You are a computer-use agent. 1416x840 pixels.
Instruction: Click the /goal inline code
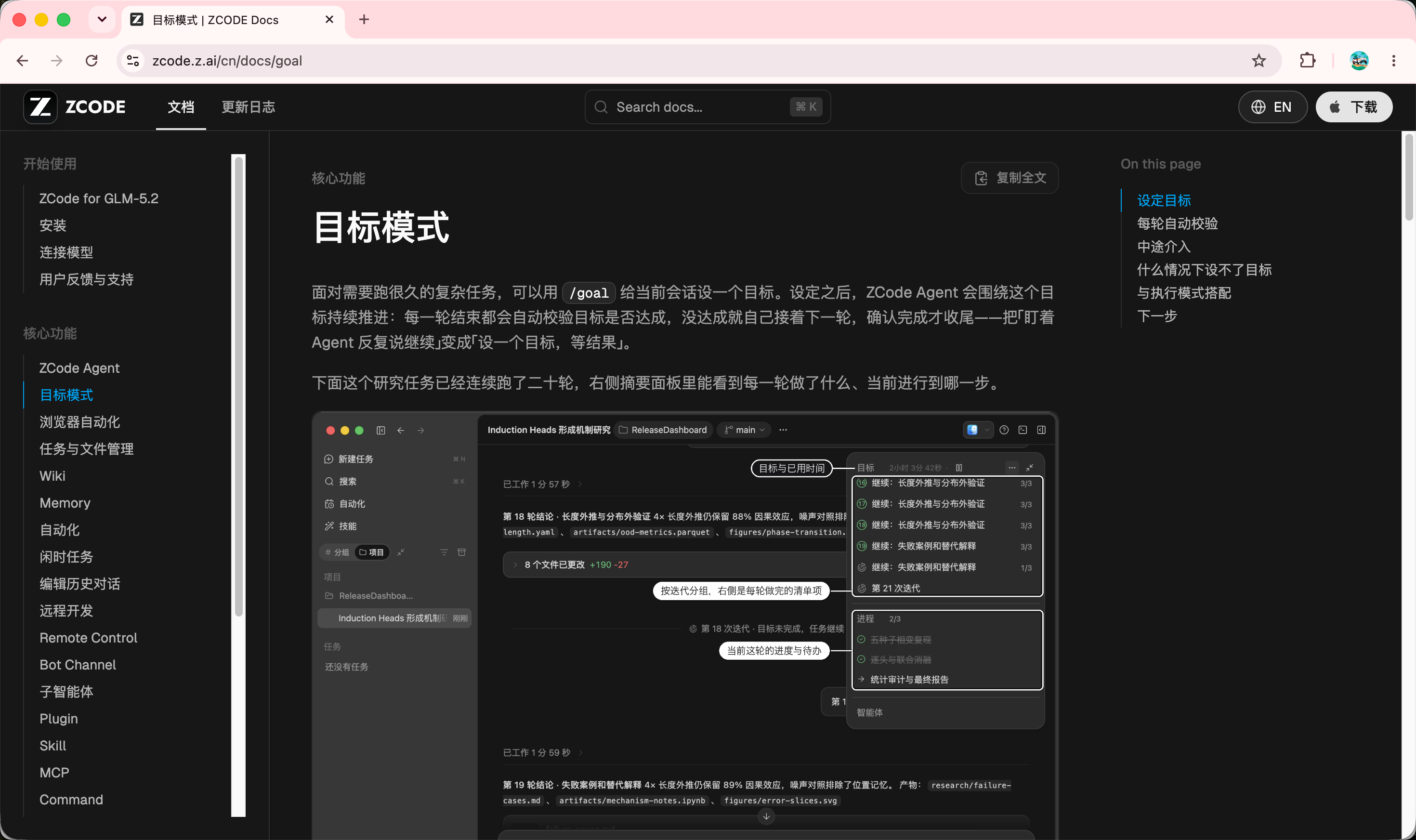coord(589,293)
